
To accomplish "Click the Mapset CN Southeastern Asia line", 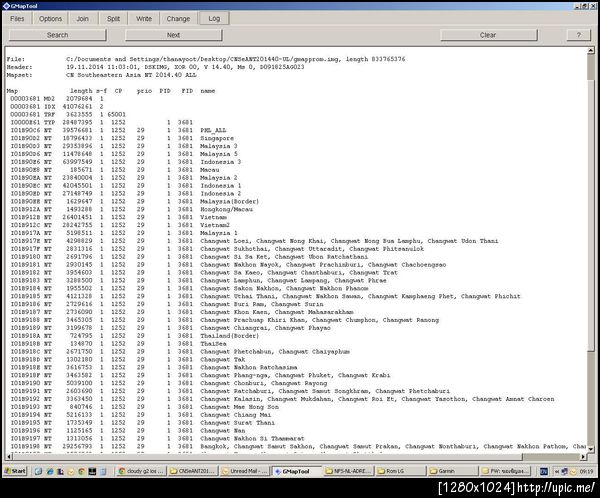I will pos(101,75).
